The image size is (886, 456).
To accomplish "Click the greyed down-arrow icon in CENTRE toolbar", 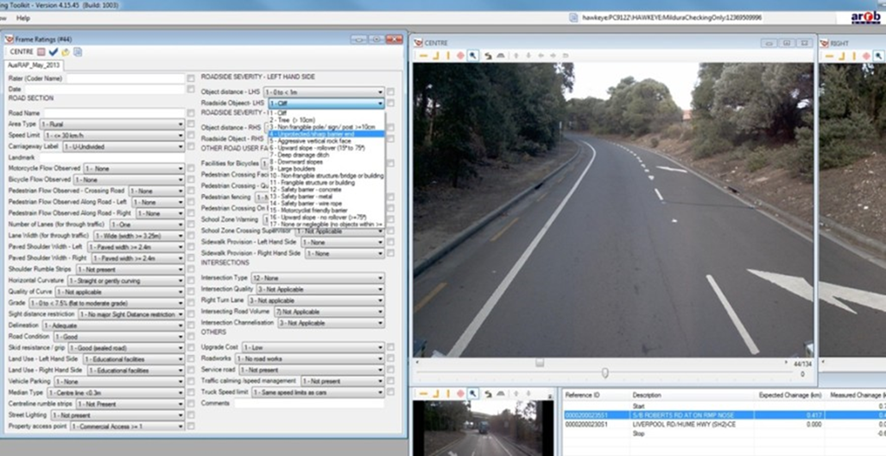I will pos(528,55).
